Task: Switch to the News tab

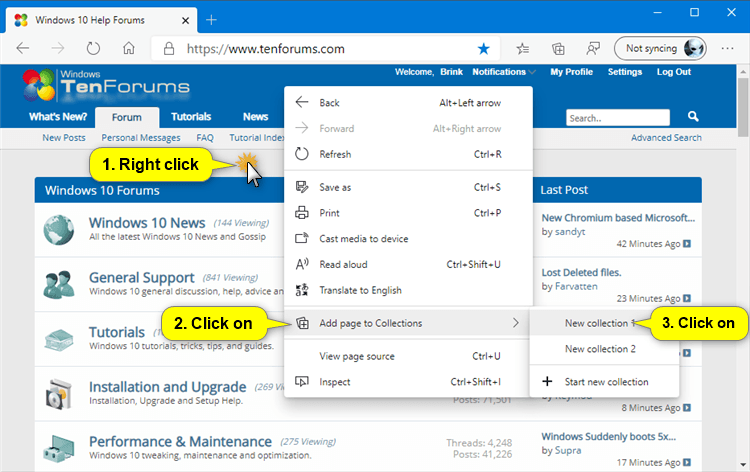Action: tap(255, 117)
